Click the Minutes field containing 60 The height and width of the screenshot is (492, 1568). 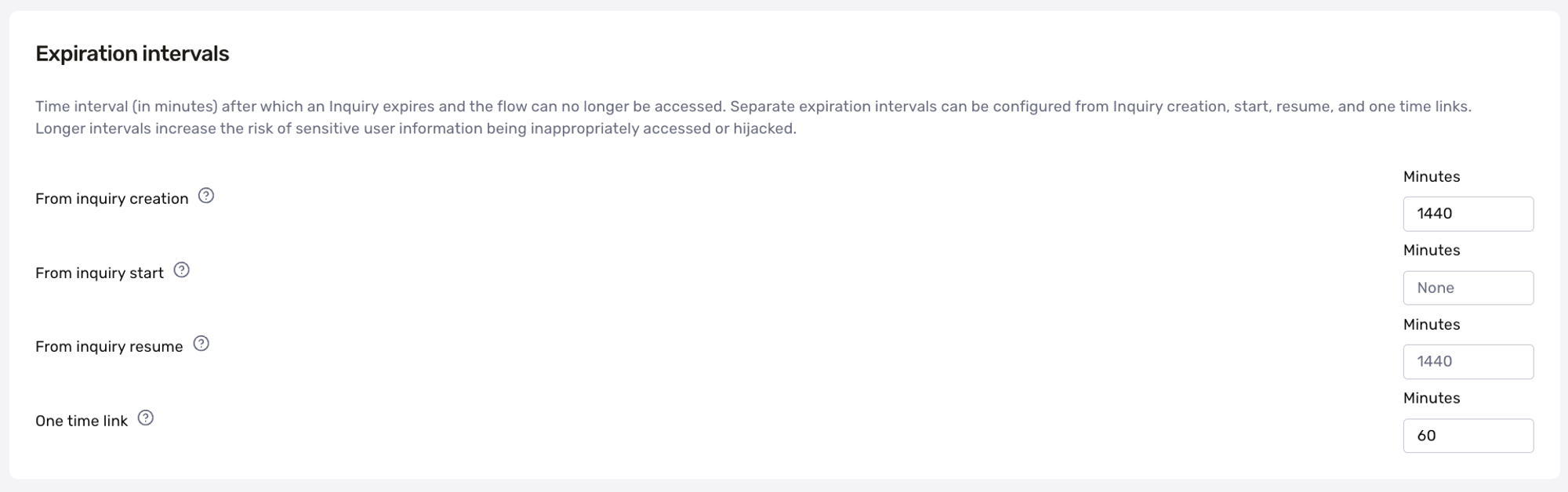1468,435
